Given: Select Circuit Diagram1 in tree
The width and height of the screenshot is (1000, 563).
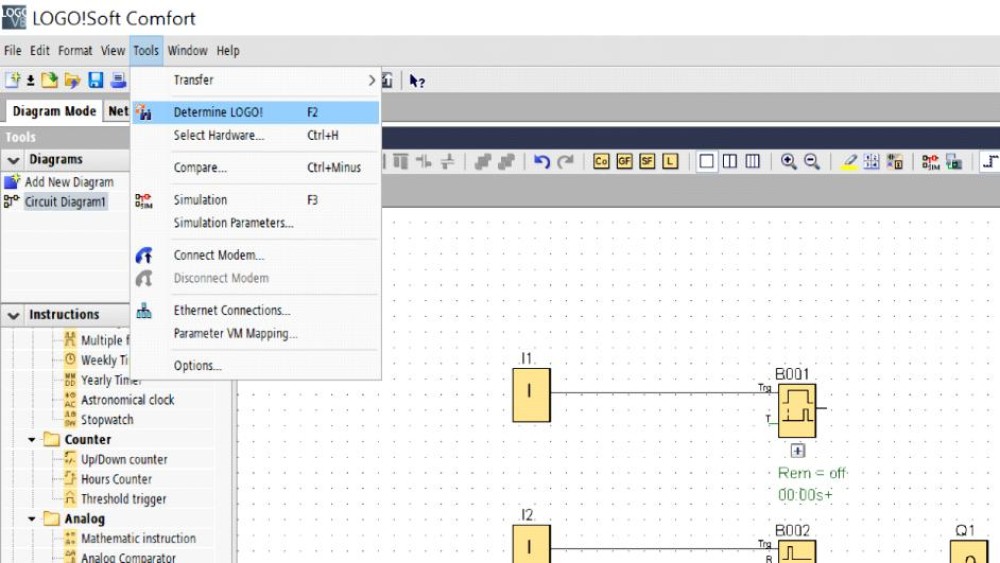Looking at the screenshot, I should [65, 201].
